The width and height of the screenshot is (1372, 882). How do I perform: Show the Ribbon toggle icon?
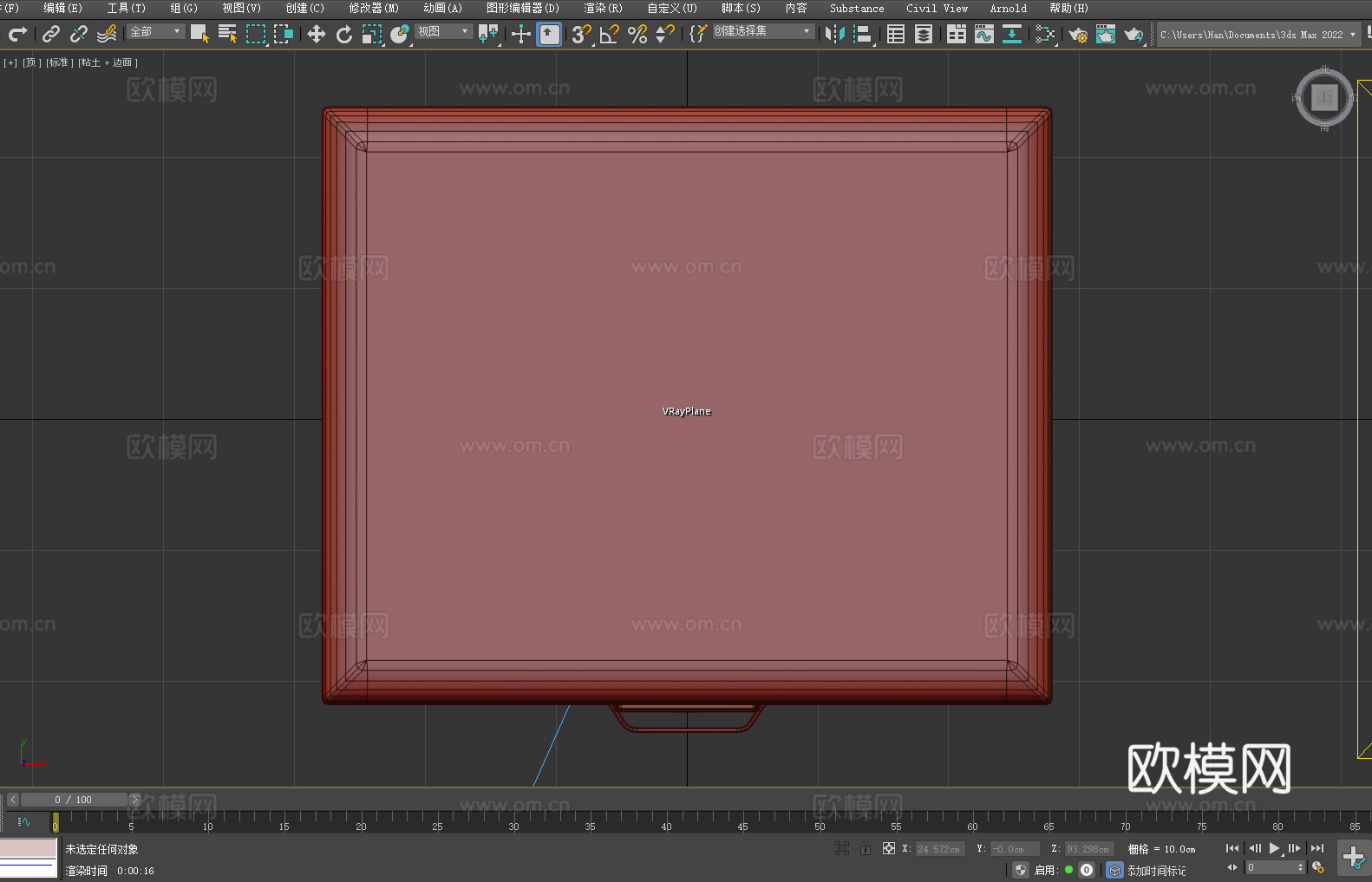(x=957, y=34)
